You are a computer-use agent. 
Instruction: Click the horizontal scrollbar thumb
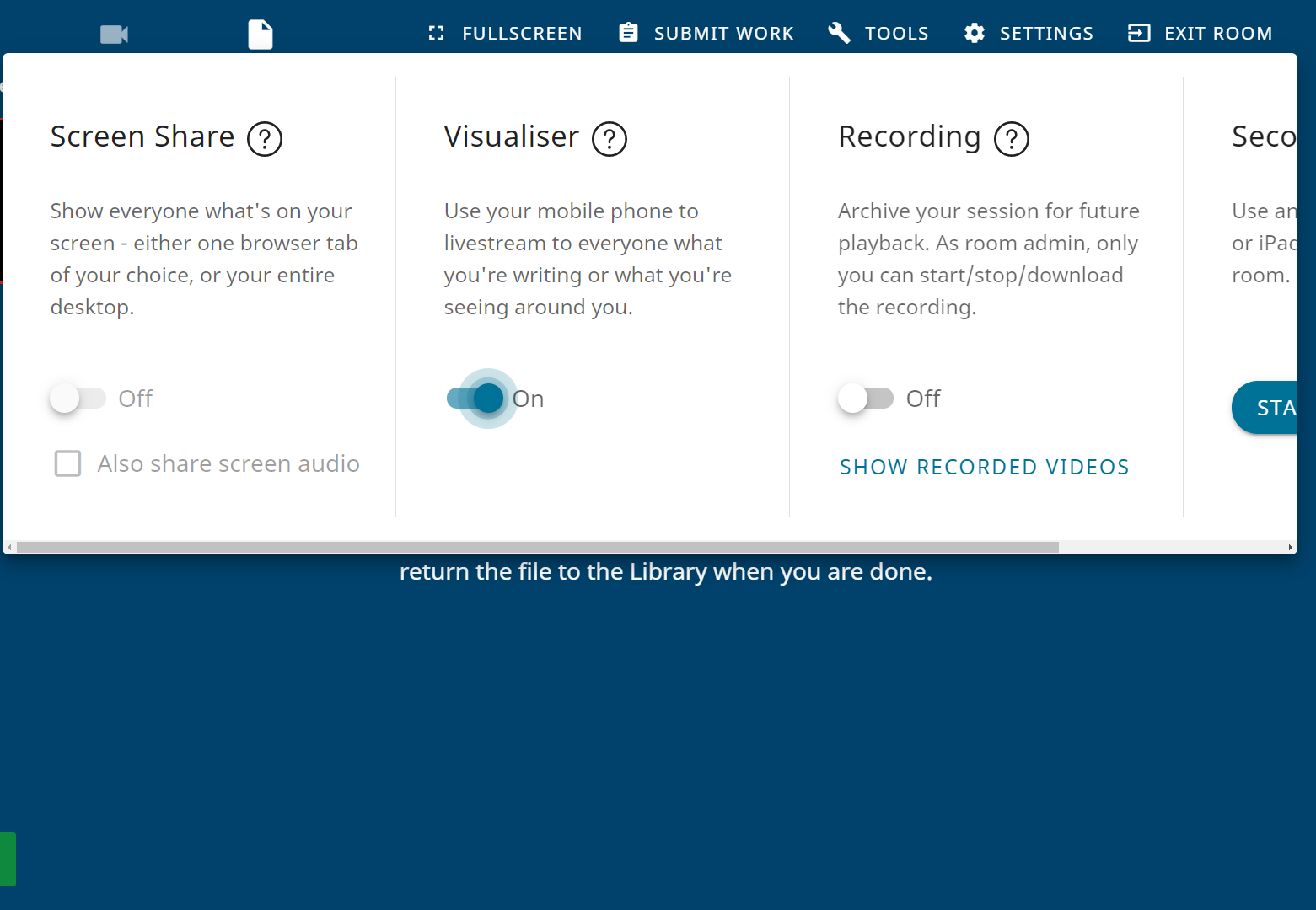[538, 548]
